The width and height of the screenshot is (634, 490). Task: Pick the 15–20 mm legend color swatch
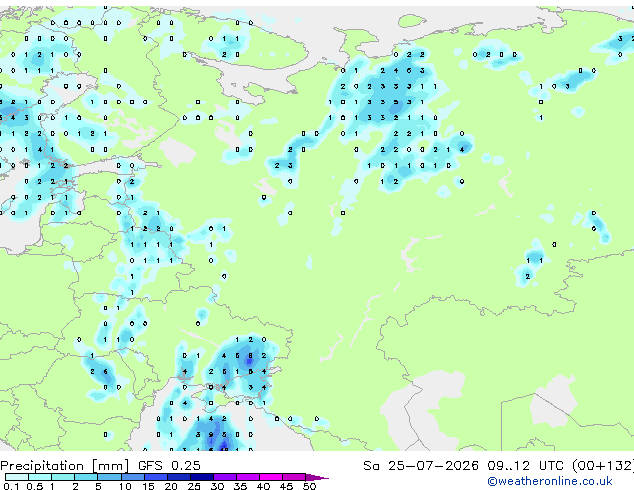click(x=155, y=477)
